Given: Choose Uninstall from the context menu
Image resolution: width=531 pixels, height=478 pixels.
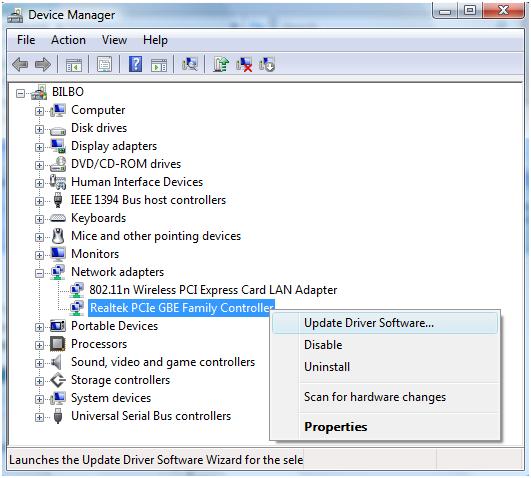Looking at the screenshot, I should (x=385, y=367).
